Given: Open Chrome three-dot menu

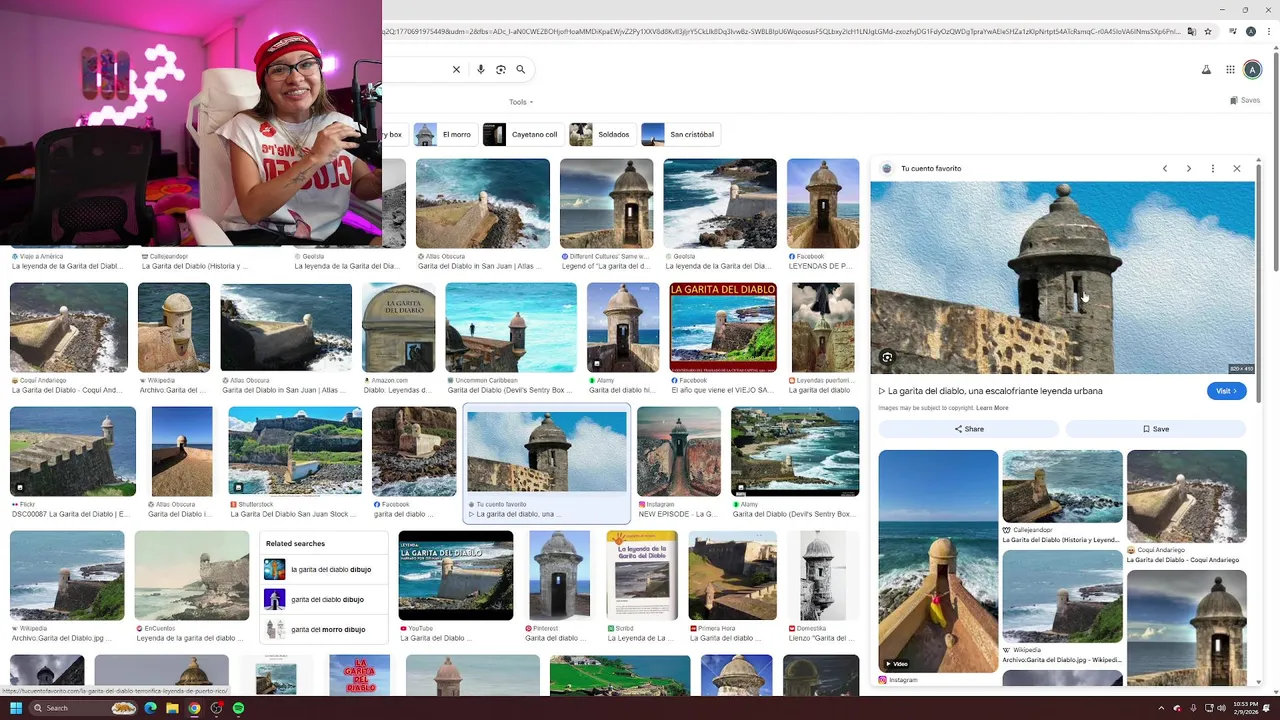Looking at the screenshot, I should pyautogui.click(x=1268, y=32).
